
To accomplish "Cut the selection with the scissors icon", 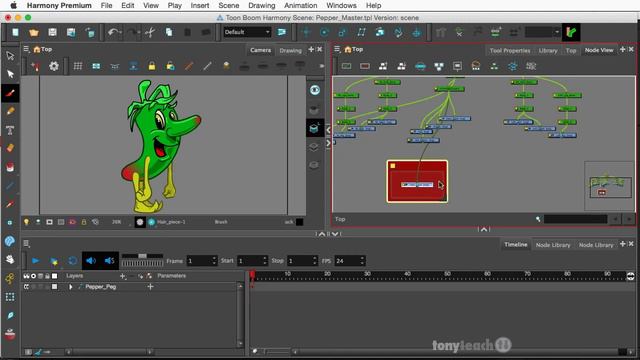I will point(150,32).
